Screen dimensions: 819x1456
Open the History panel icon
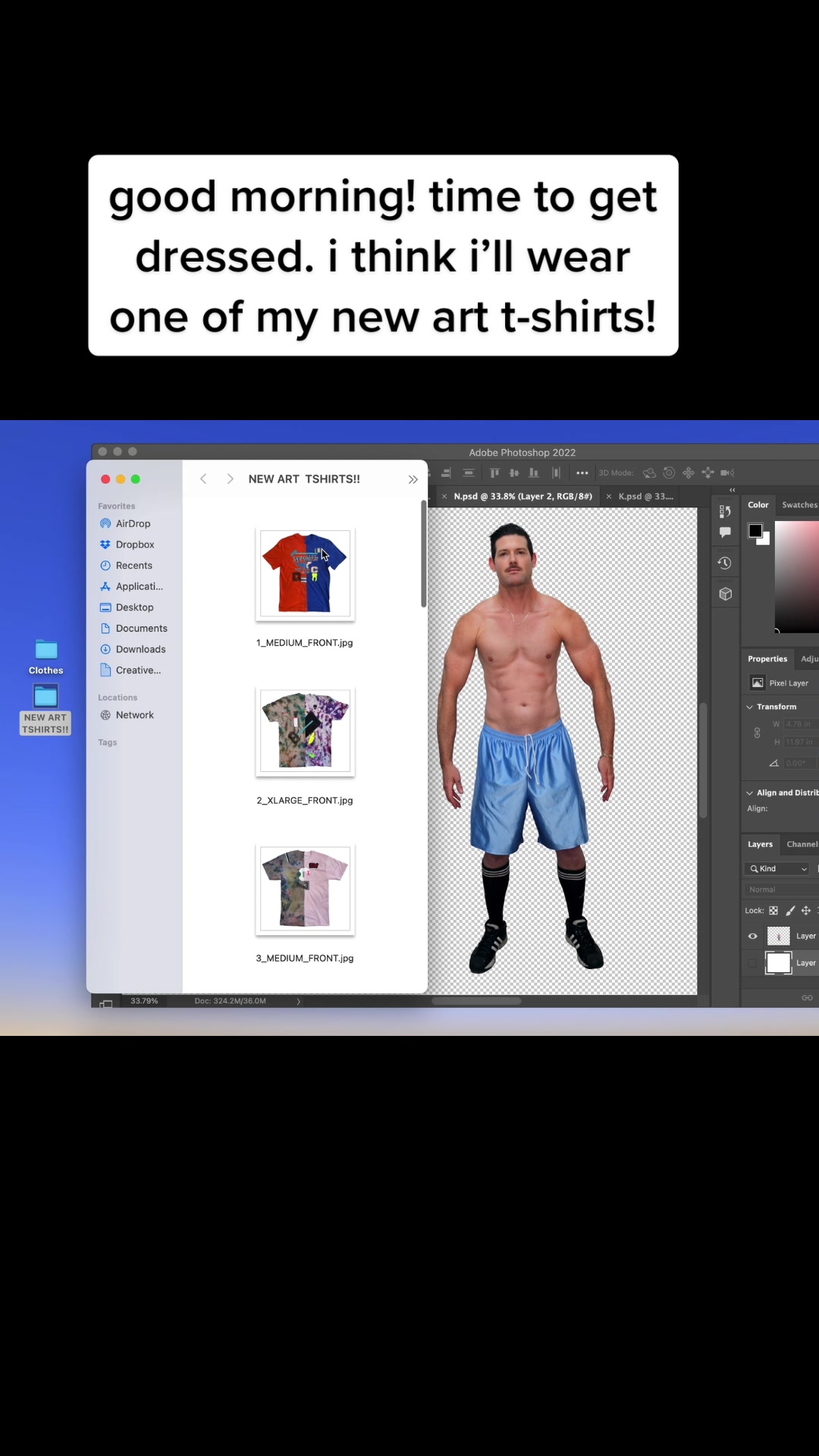(725, 563)
